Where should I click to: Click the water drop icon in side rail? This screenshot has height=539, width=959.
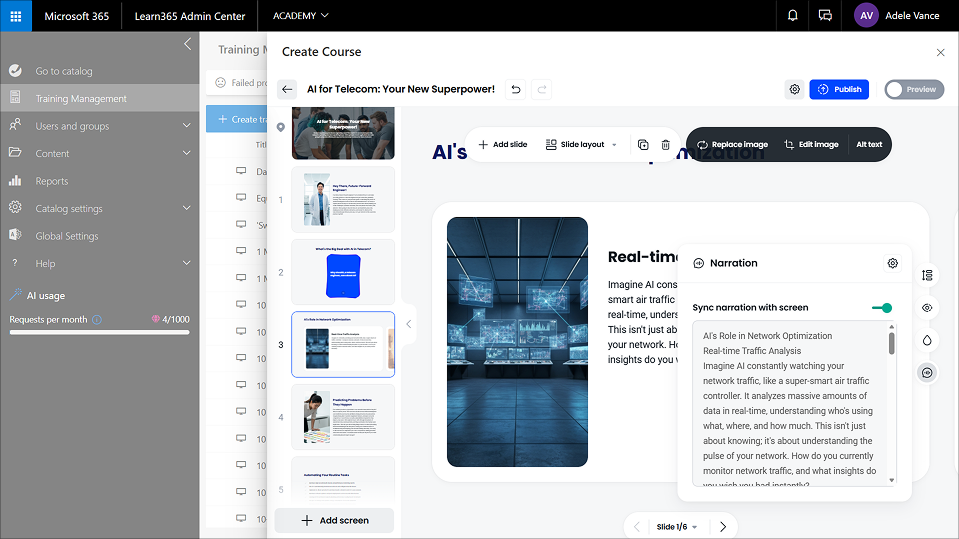point(927,340)
